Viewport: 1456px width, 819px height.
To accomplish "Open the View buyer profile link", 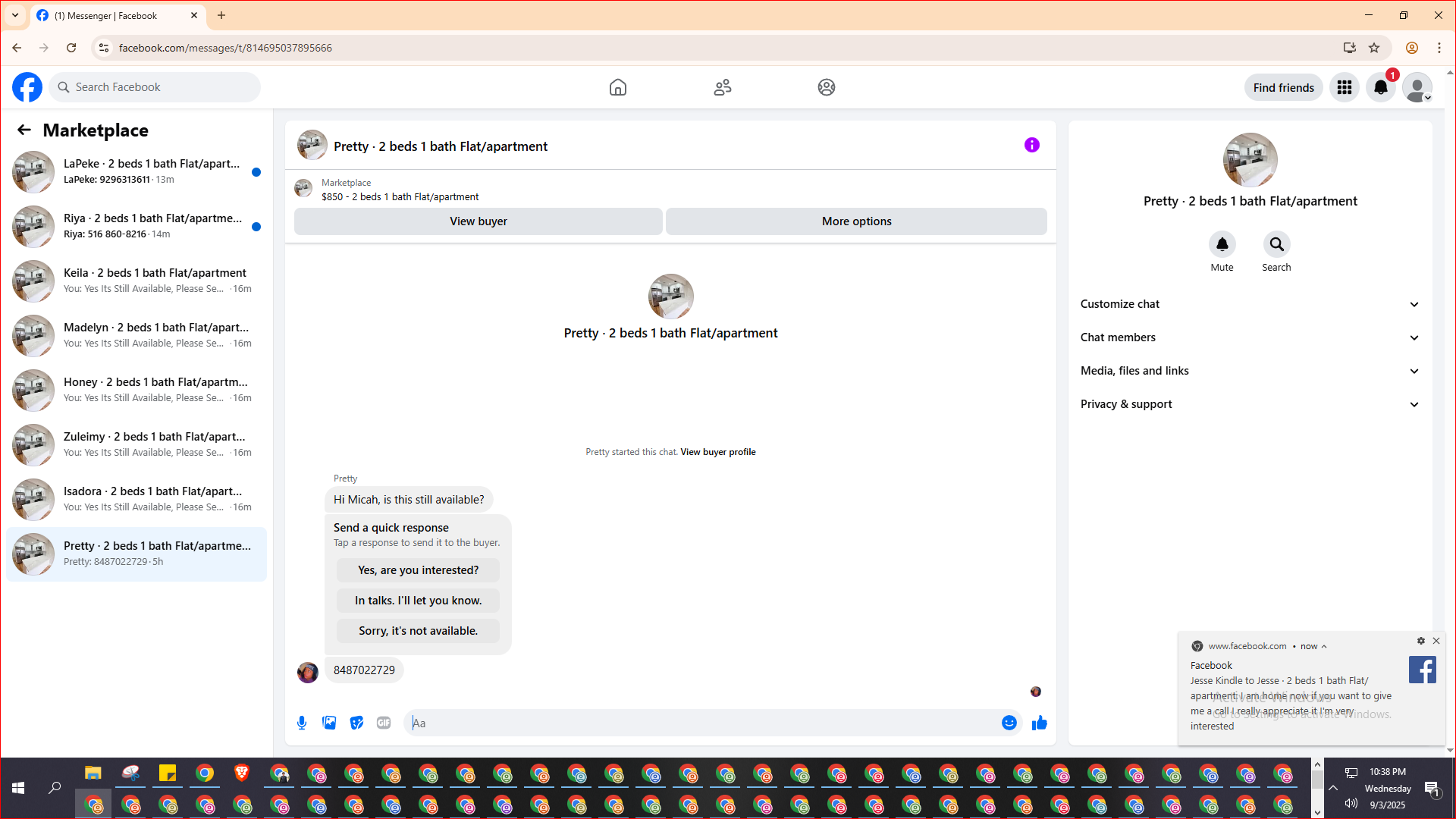I will click(x=718, y=452).
